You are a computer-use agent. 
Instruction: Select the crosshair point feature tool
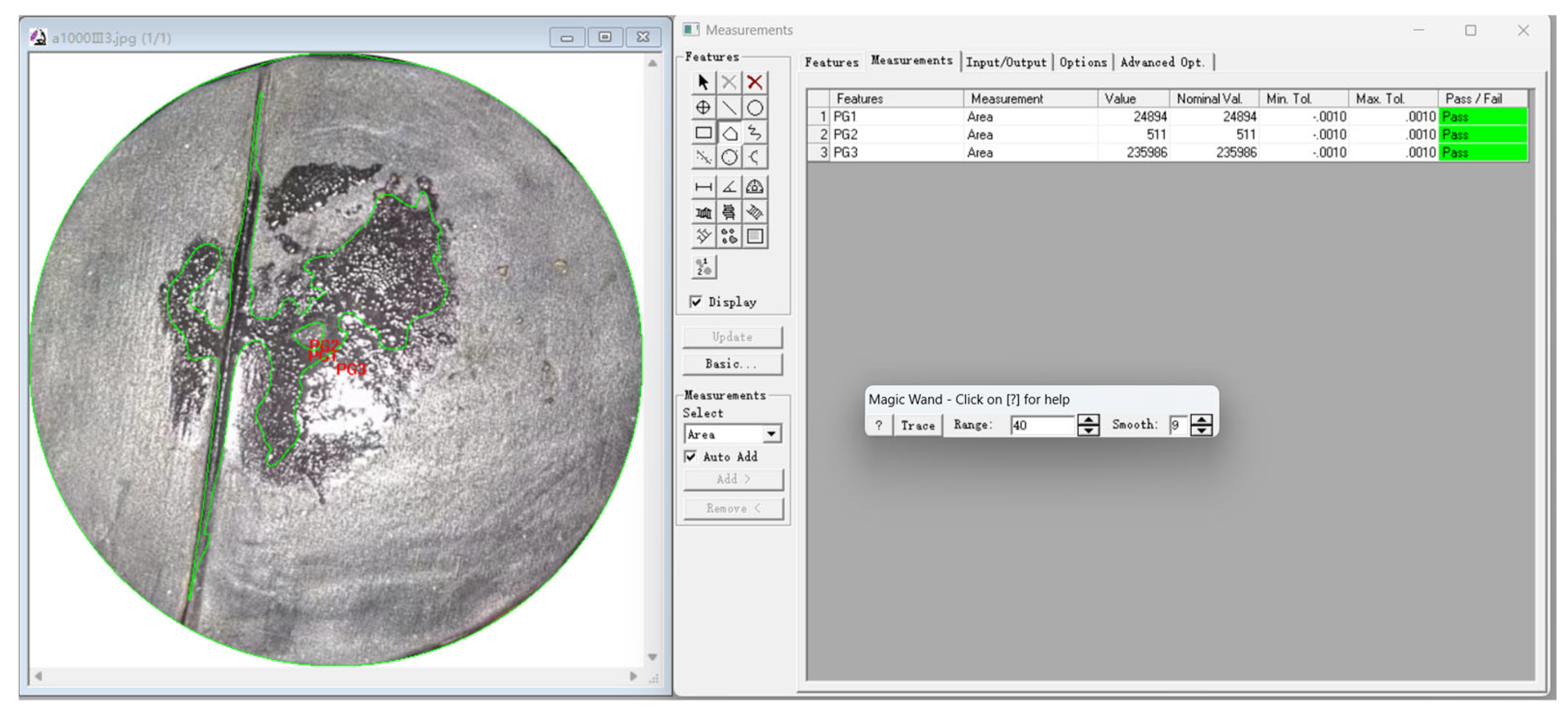(x=703, y=108)
